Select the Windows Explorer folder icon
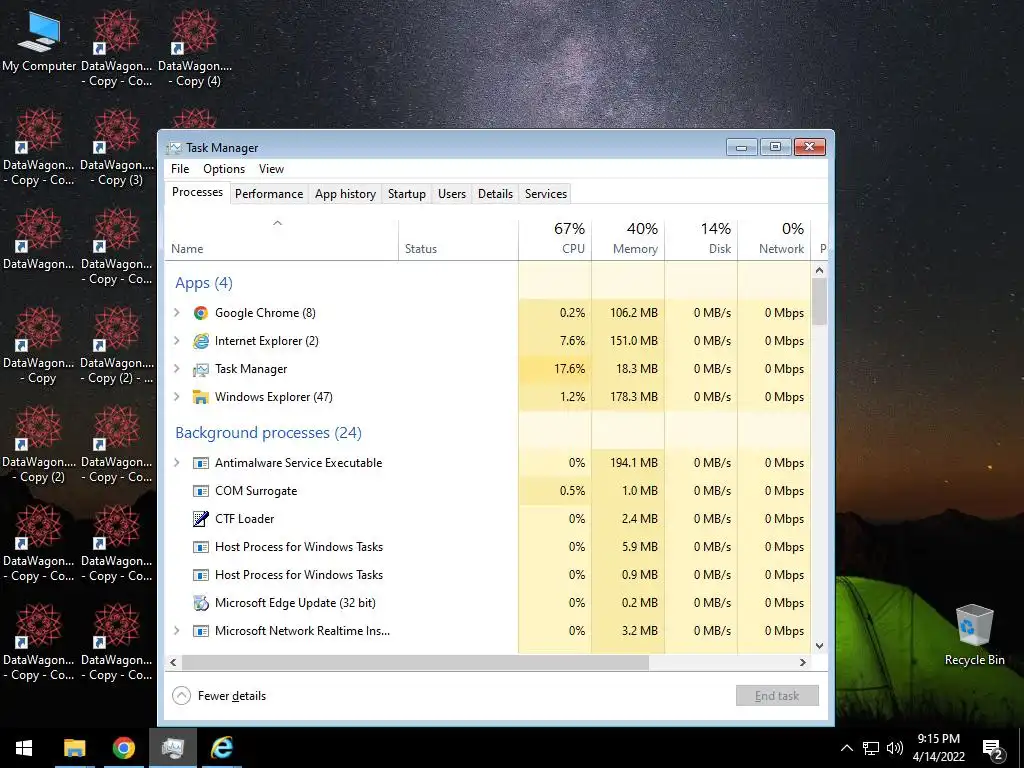 tap(200, 397)
